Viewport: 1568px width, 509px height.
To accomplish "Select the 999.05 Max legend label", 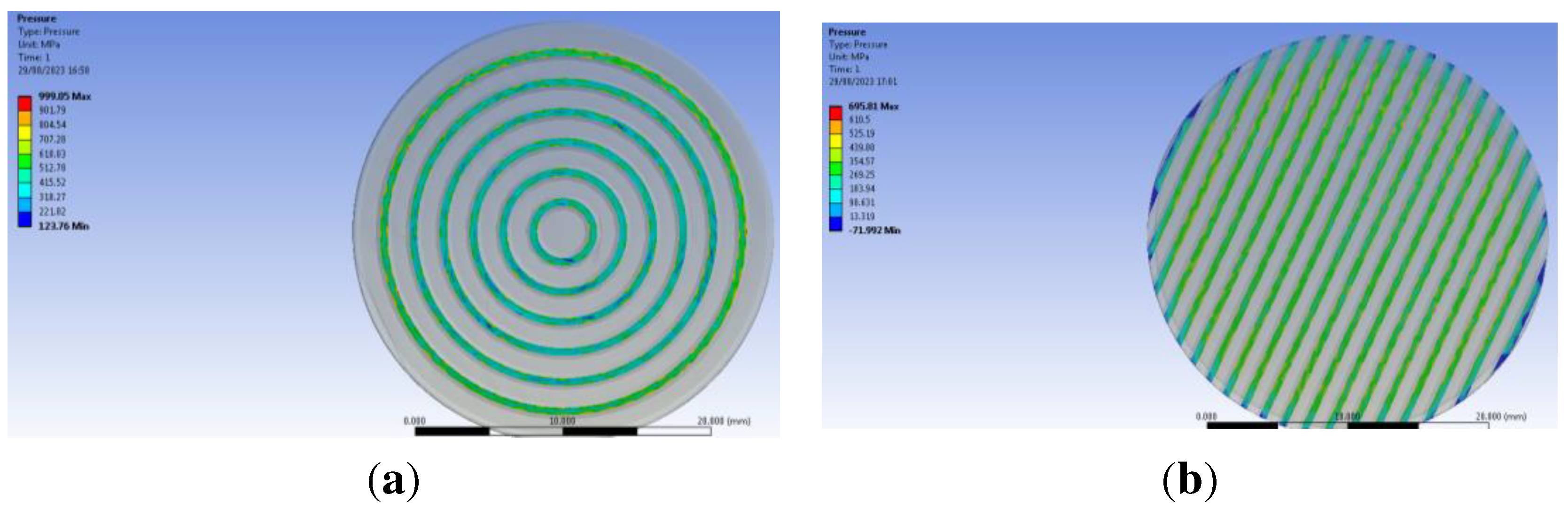I will pyautogui.click(x=64, y=96).
